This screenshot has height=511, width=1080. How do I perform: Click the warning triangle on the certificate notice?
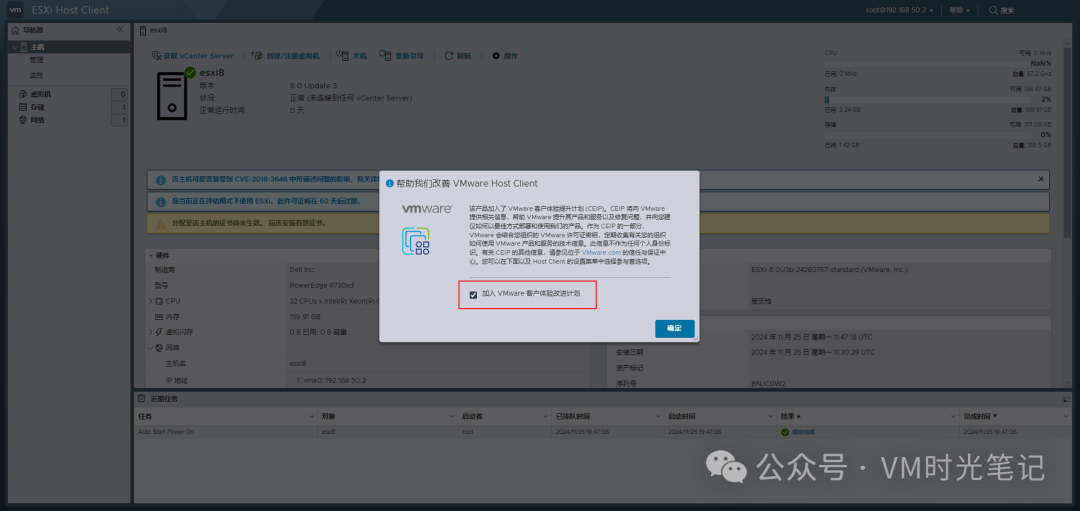160,224
